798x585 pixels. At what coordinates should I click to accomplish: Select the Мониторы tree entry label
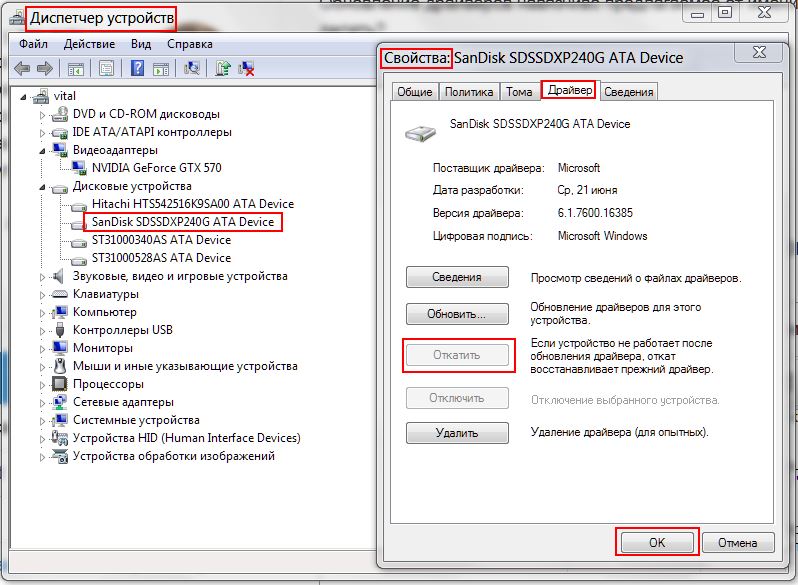pos(103,348)
